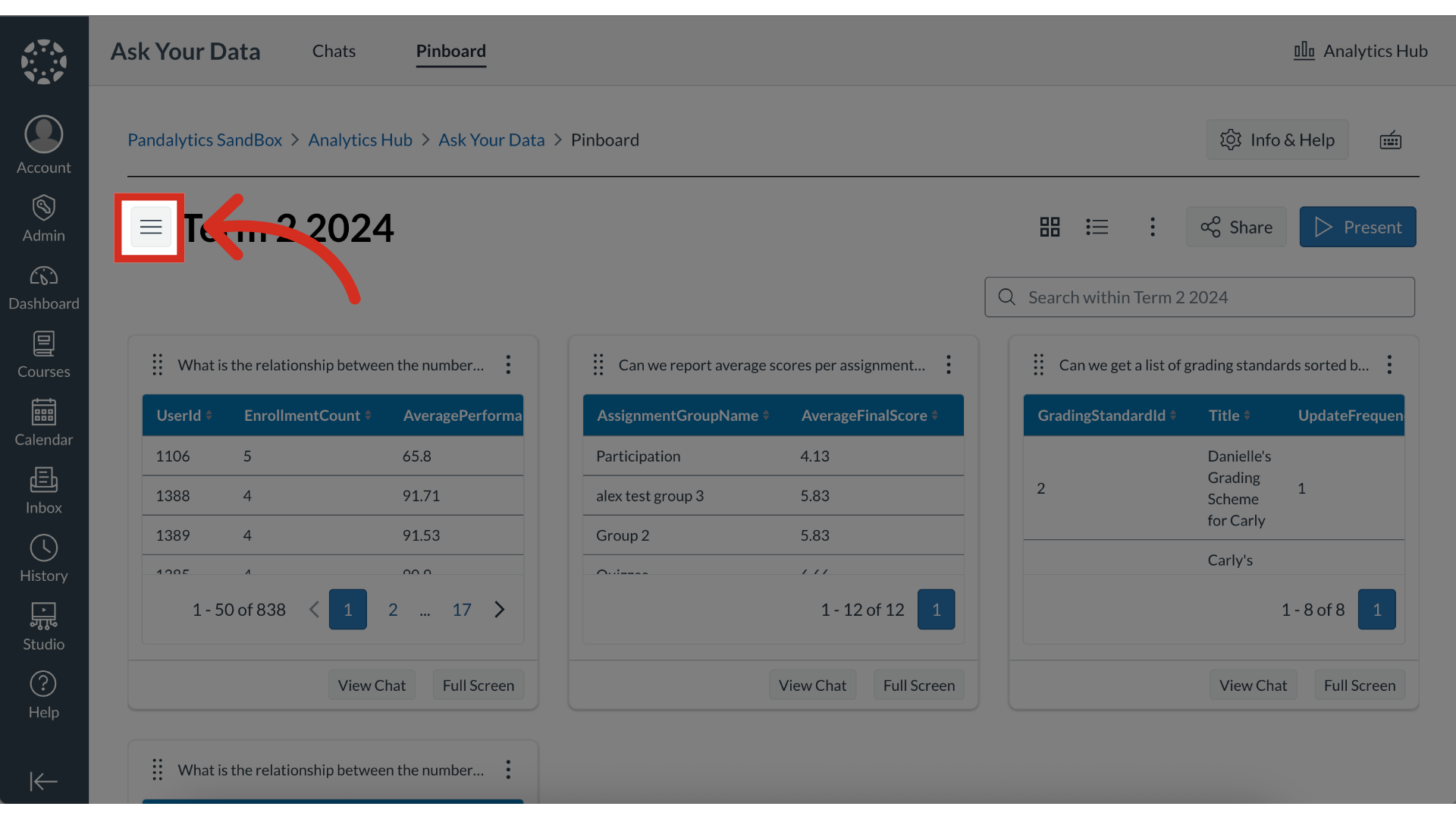Select Danielle's Grading Scheme for Carly cell
Screen dimensions: 1456x819
pos(1239,488)
